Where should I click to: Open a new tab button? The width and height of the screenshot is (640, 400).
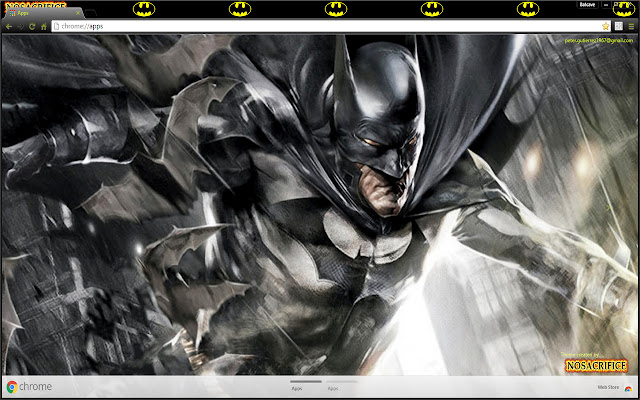pyautogui.click(x=92, y=13)
